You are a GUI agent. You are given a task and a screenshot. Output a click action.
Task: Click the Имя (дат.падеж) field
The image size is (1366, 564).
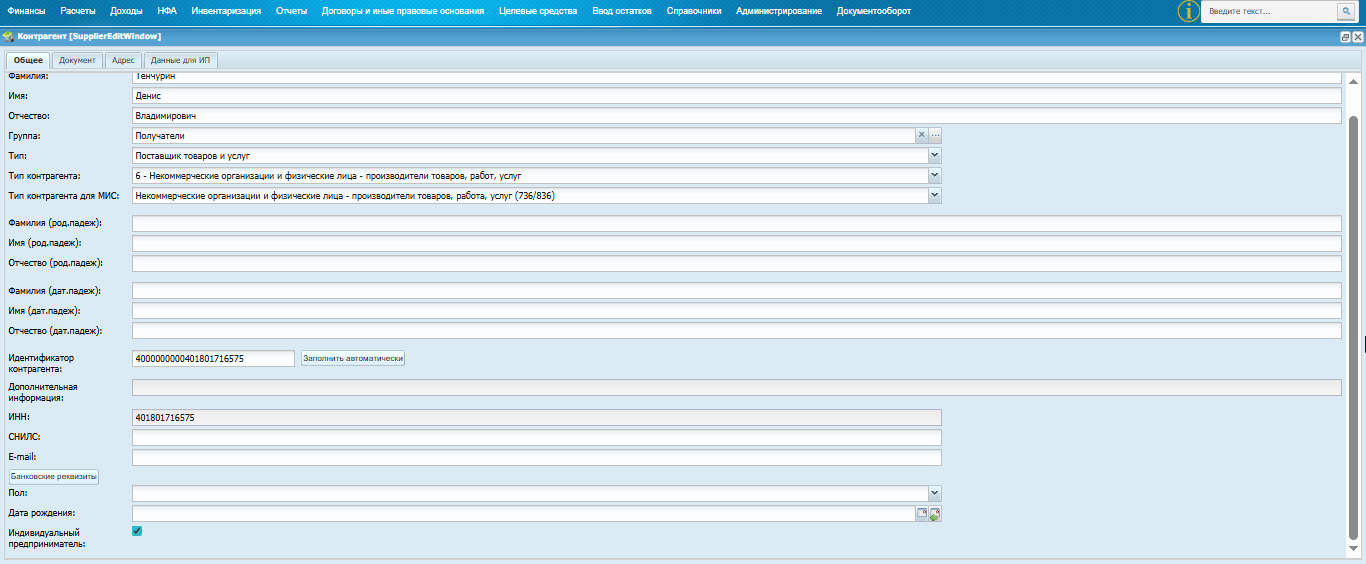point(736,310)
